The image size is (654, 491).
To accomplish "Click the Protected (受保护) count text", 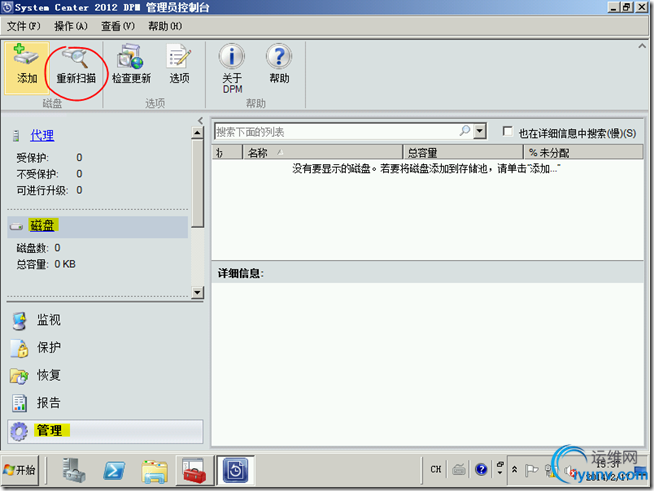I will tap(49, 157).
